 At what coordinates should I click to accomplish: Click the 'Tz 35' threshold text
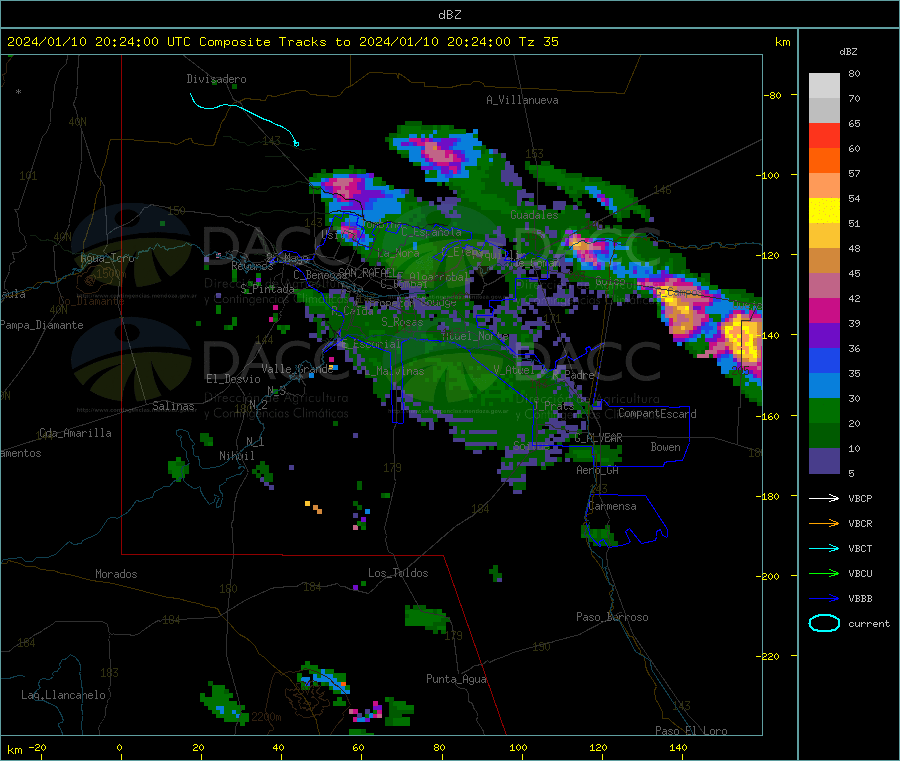pyautogui.click(x=539, y=42)
